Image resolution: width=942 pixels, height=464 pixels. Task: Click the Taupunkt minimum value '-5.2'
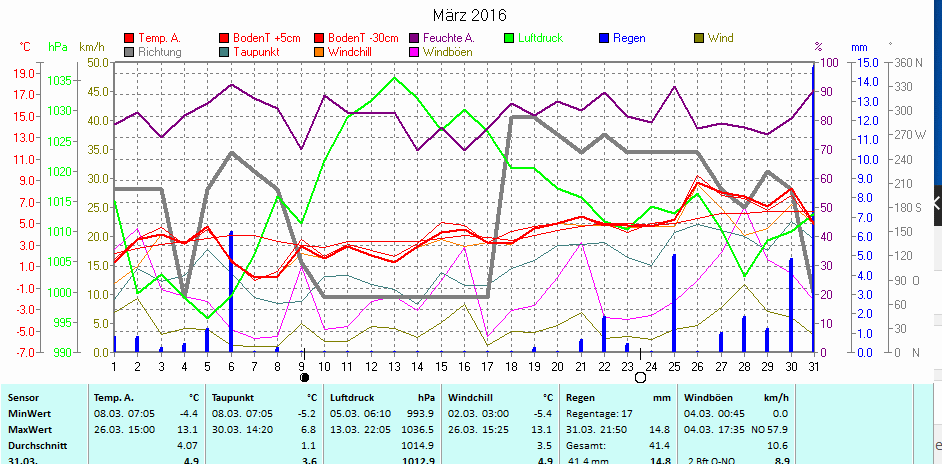click(x=308, y=414)
